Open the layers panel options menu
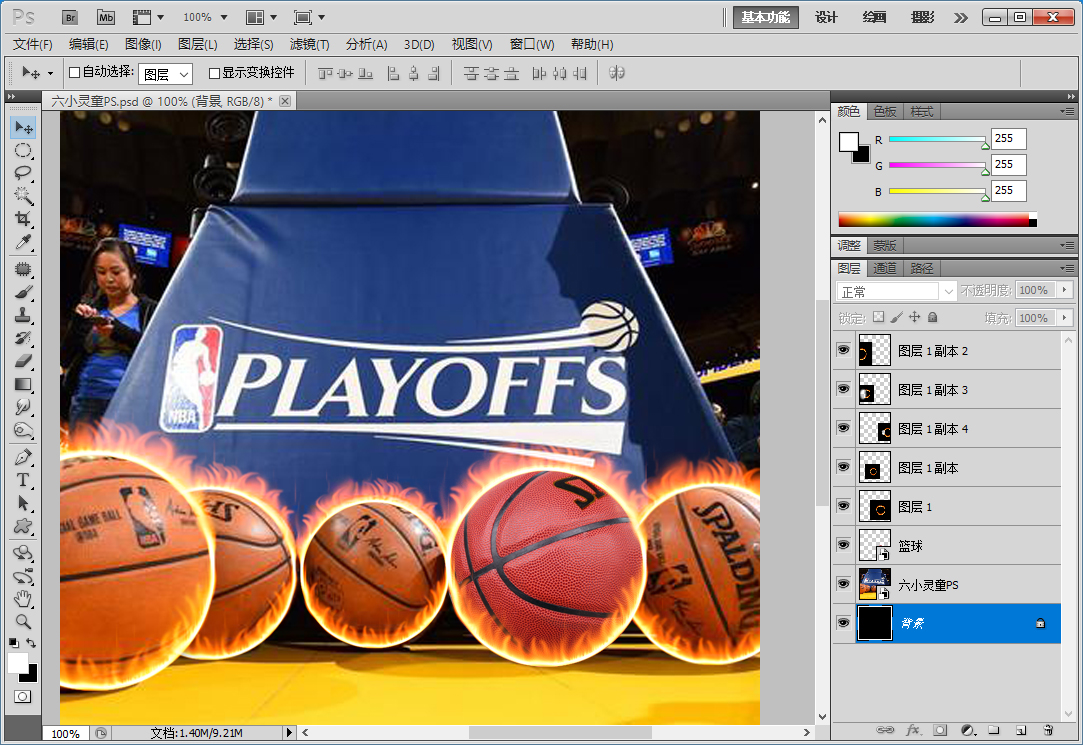This screenshot has height=745, width=1083. click(1067, 268)
